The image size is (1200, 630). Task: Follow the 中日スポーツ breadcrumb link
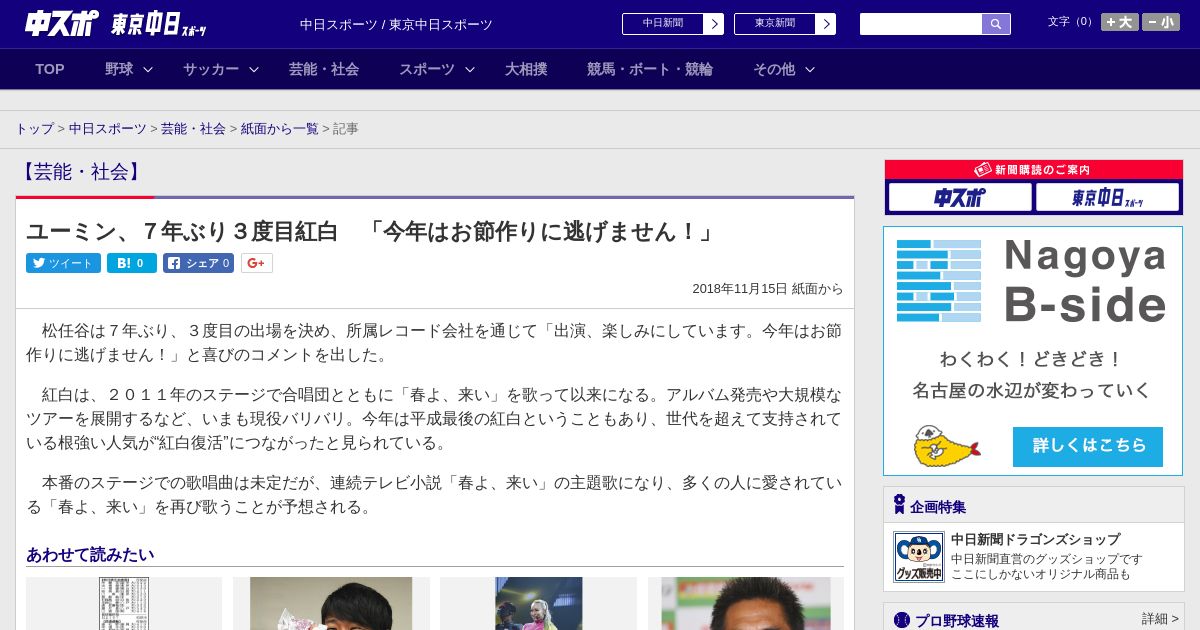tap(108, 129)
